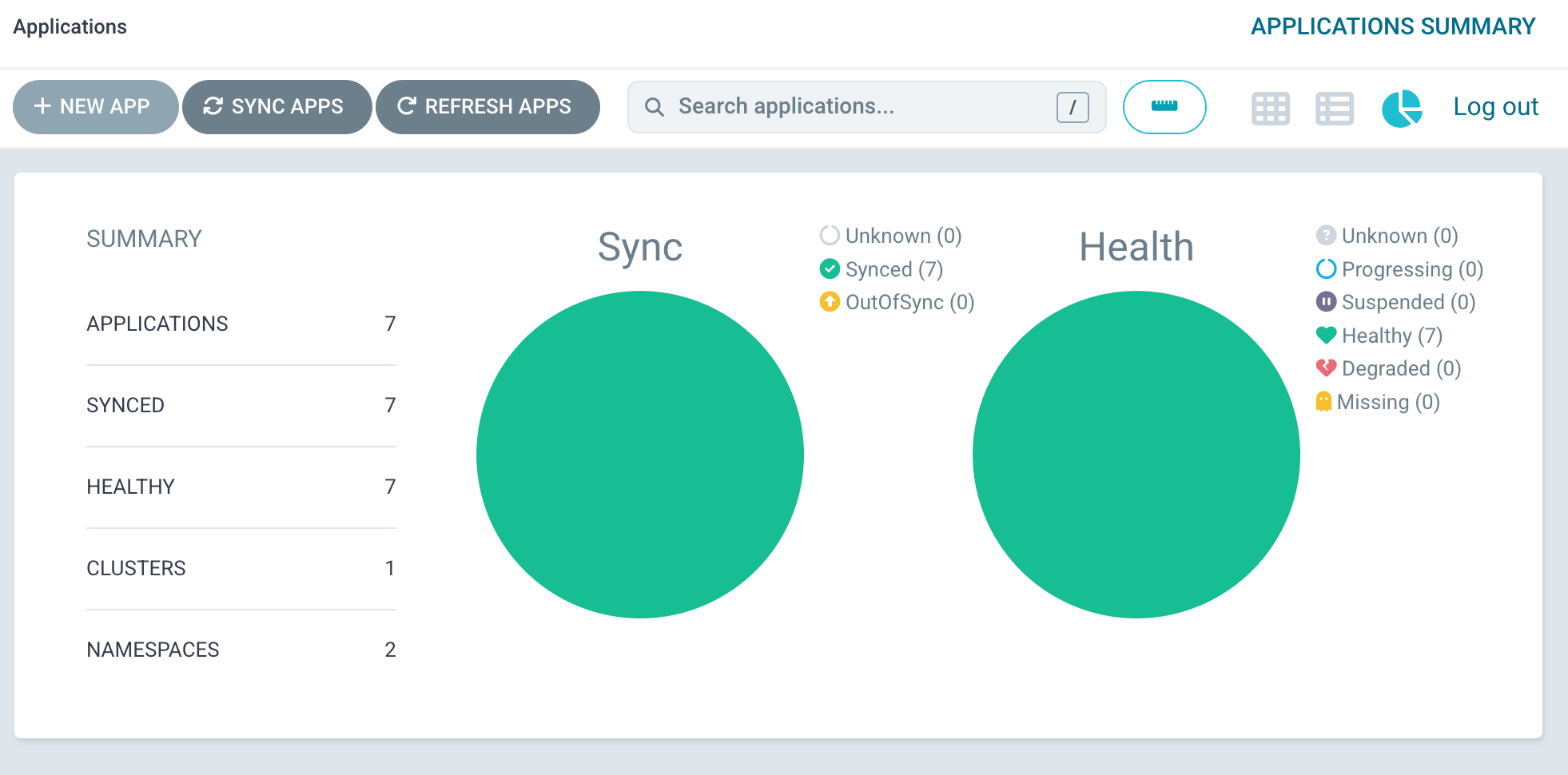Click the NAMESPACES summary row label
This screenshot has height=775, width=1568.
click(x=153, y=650)
